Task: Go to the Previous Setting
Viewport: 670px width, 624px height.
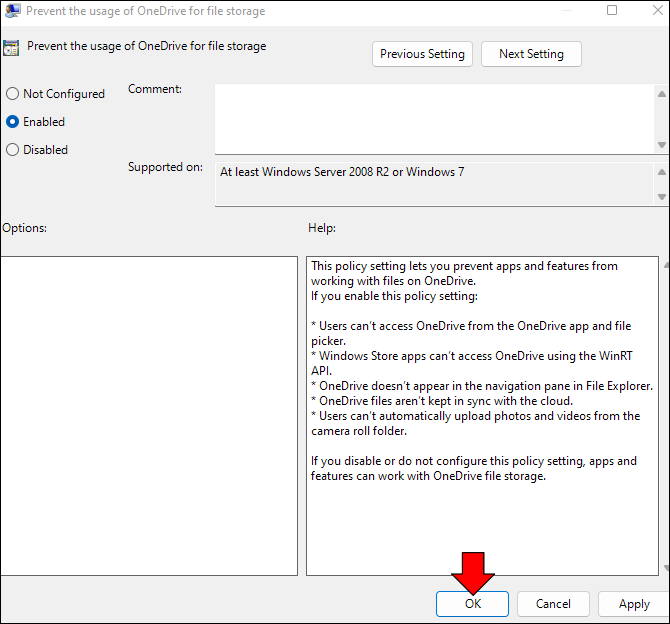Action: (422, 54)
